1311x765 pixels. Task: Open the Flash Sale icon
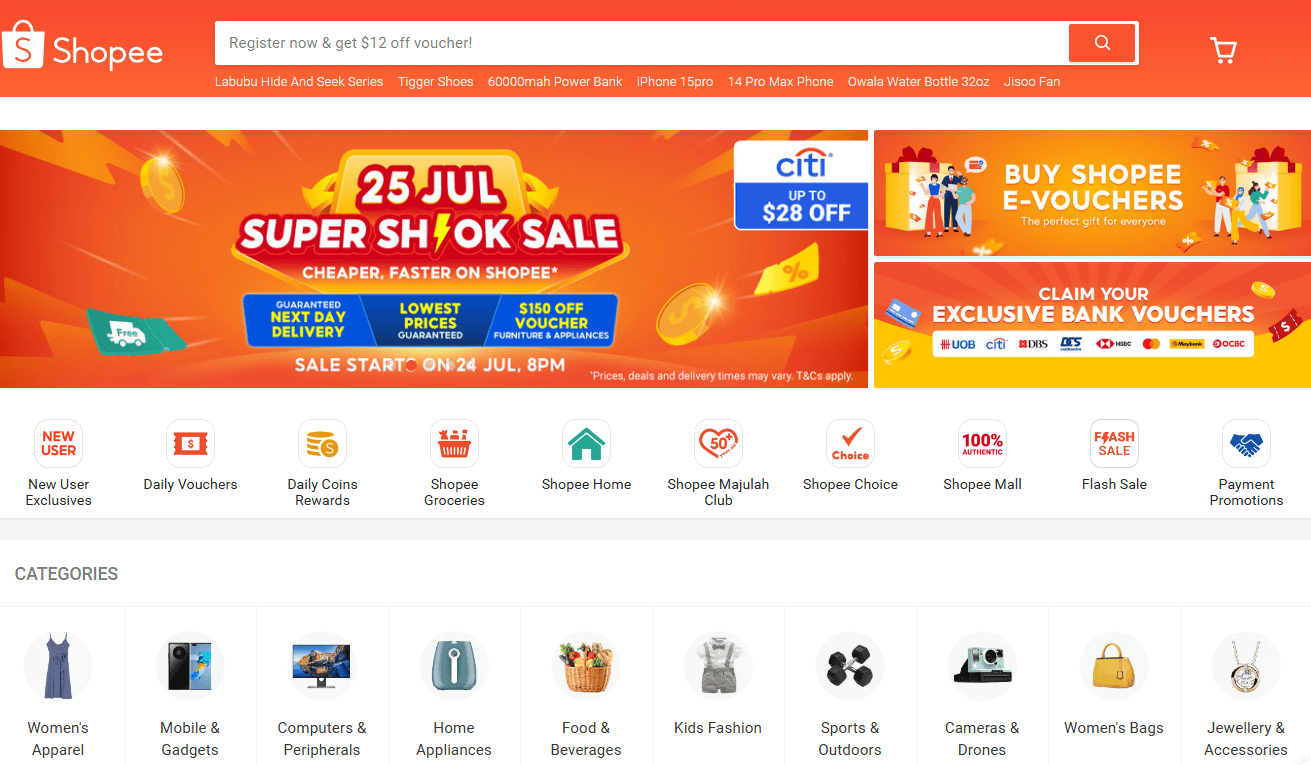(x=1114, y=443)
